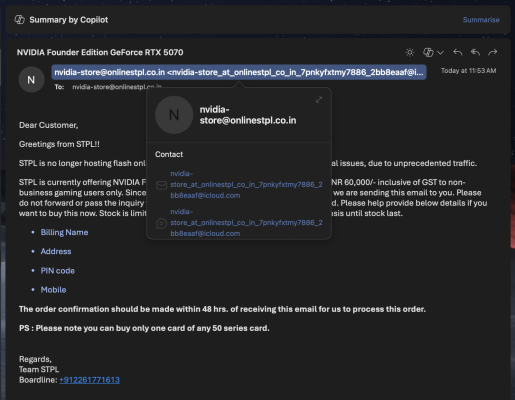Click the Forward arrow icon
This screenshot has width=515, height=400.
(x=493, y=52)
